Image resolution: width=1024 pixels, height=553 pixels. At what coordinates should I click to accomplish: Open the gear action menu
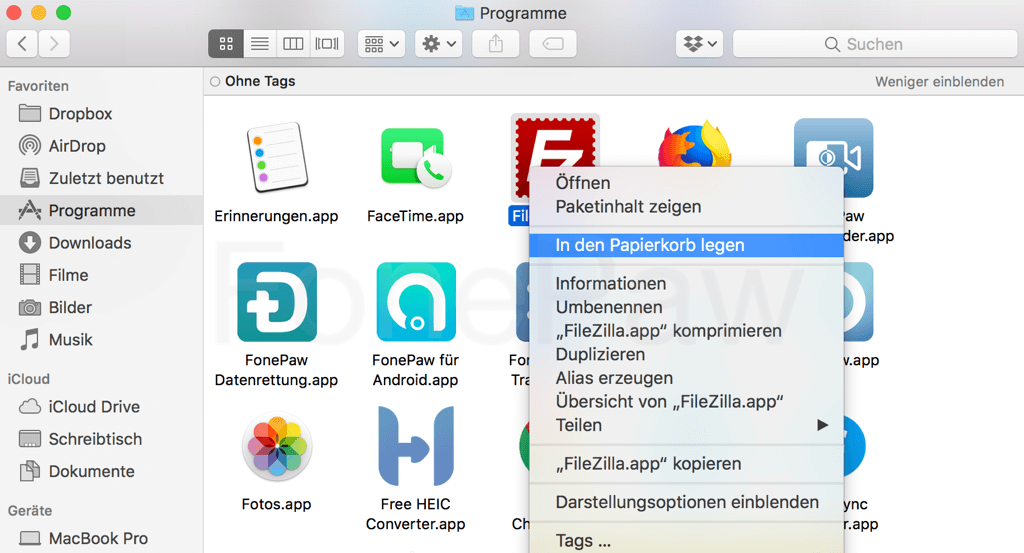click(x=439, y=44)
